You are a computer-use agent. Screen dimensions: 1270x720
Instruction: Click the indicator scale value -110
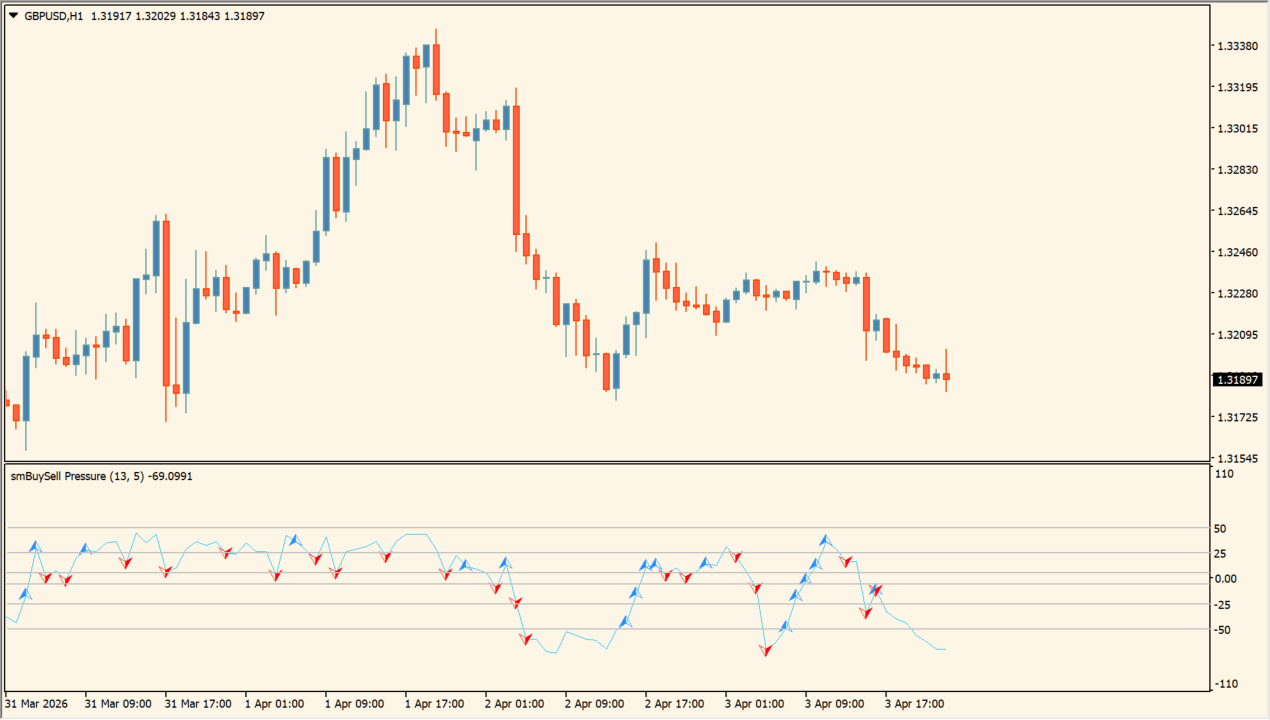1224,683
